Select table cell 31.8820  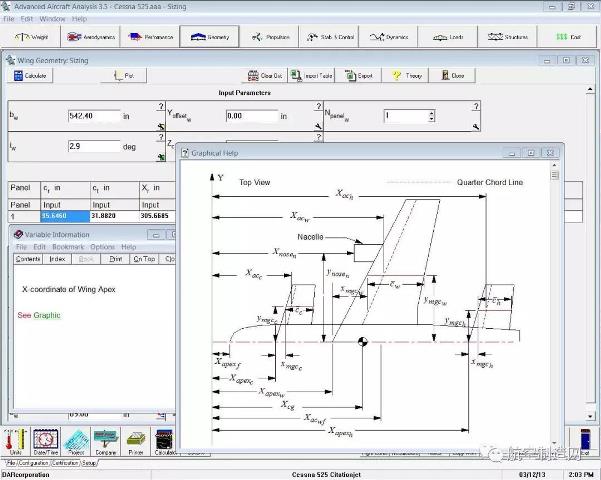[114, 216]
